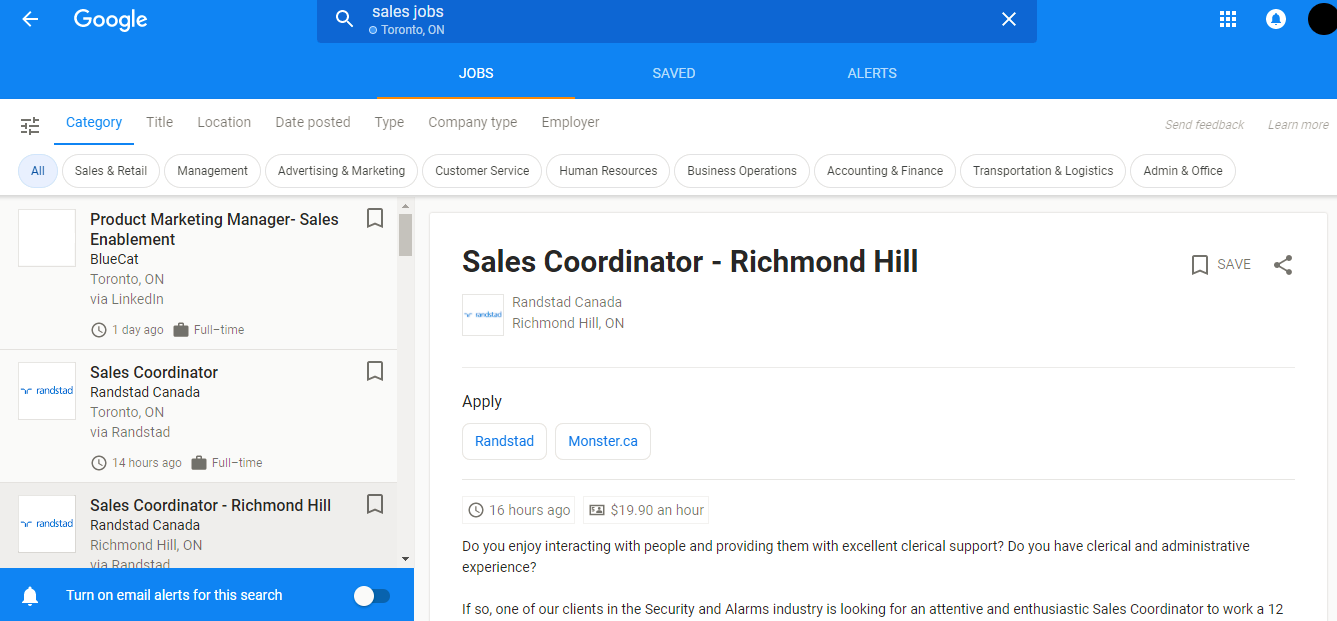Click the 16 hours ago badge
The height and width of the screenshot is (621, 1337).
(519, 510)
